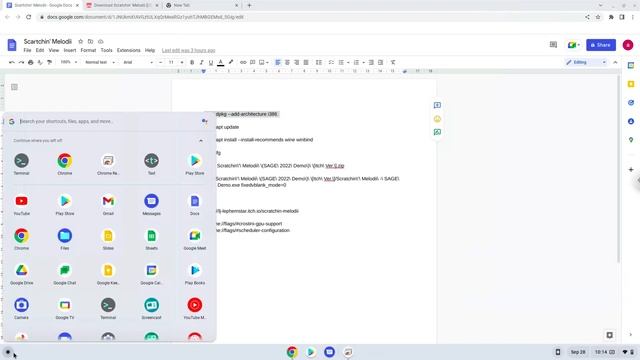Screen dimensions: 640x360
Task: Toggle Italic formatting in the toolbar
Action: pyautogui.click(x=201, y=62)
